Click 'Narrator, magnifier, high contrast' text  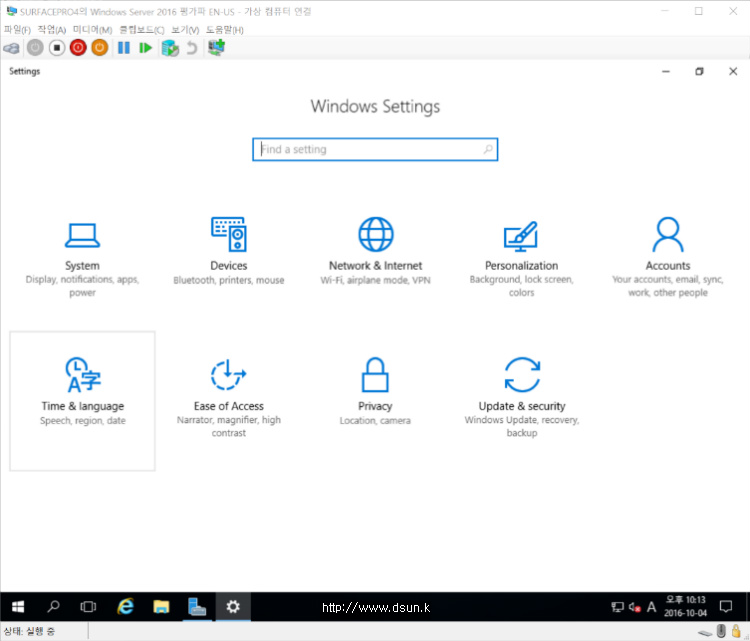(x=229, y=426)
